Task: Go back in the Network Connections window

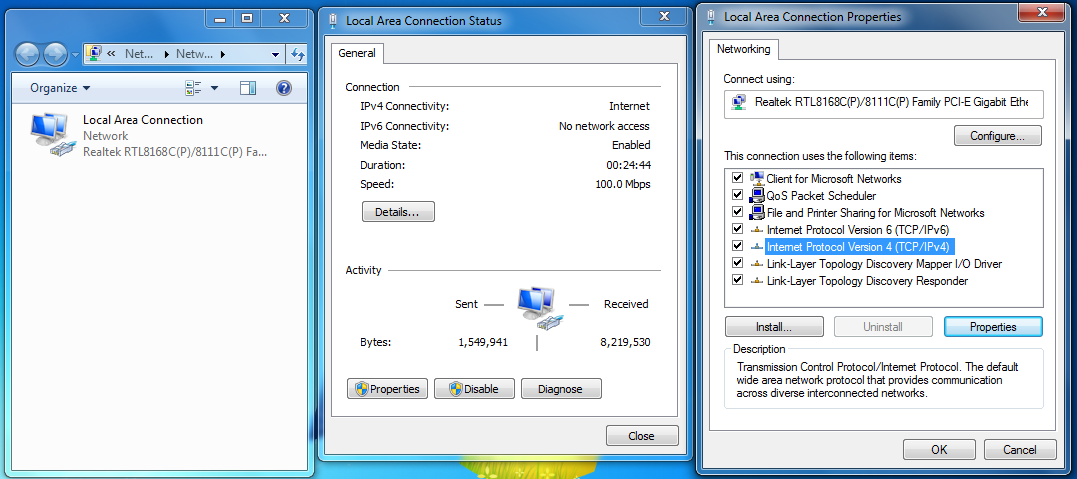Action: (27, 54)
